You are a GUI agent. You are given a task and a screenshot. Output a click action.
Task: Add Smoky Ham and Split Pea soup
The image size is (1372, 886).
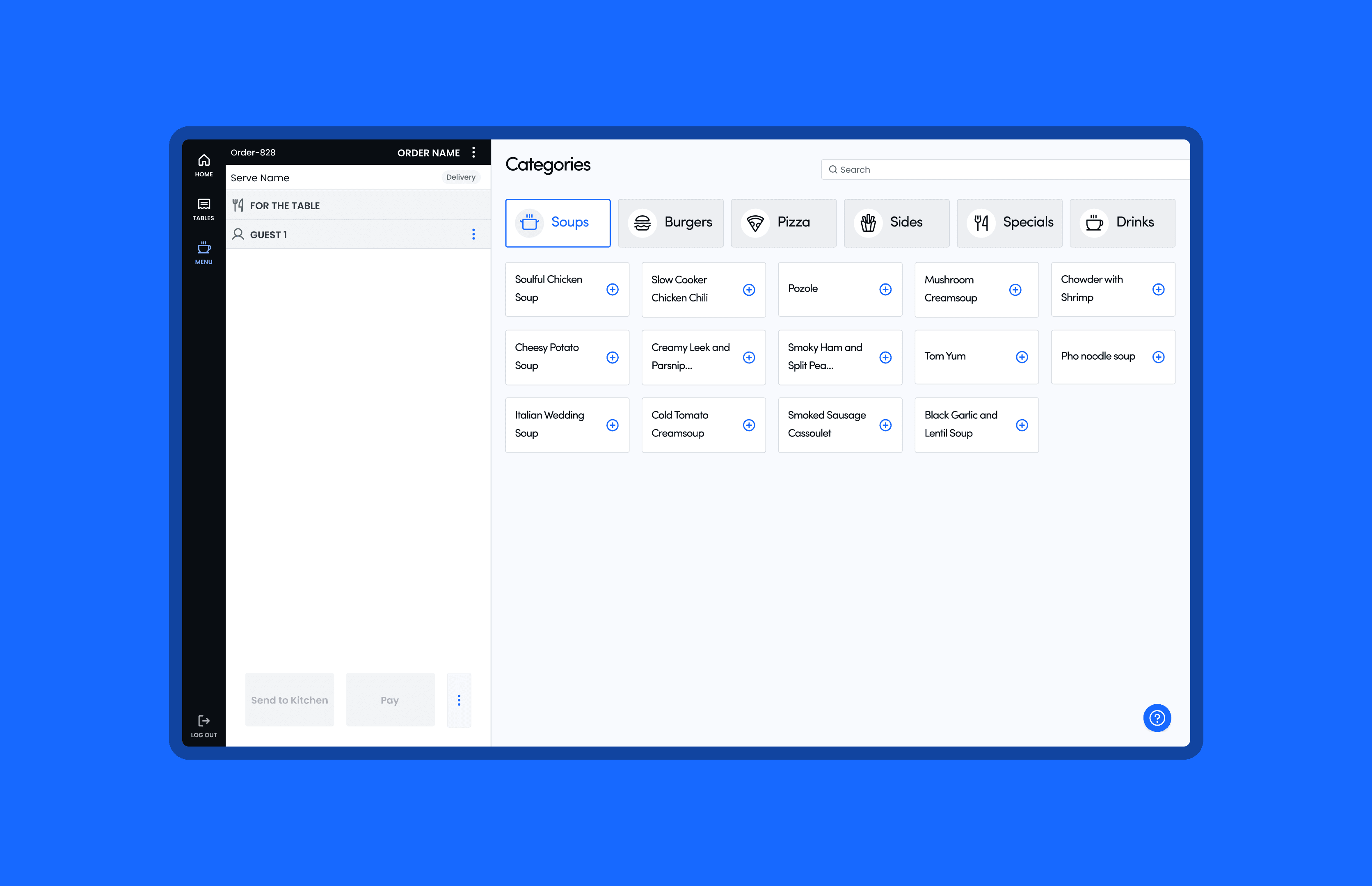pos(885,357)
